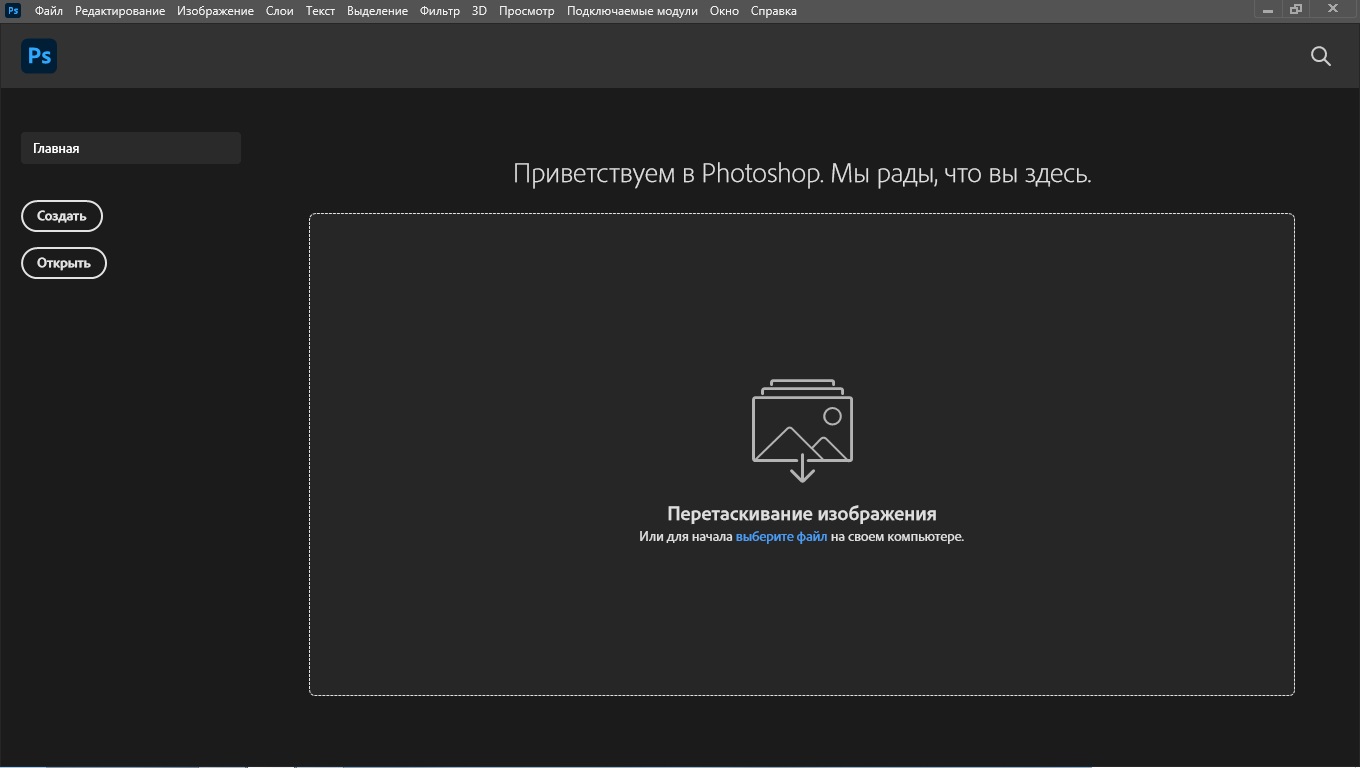Click the drag-and-drop image icon
This screenshot has height=768, width=1360.
(x=802, y=430)
